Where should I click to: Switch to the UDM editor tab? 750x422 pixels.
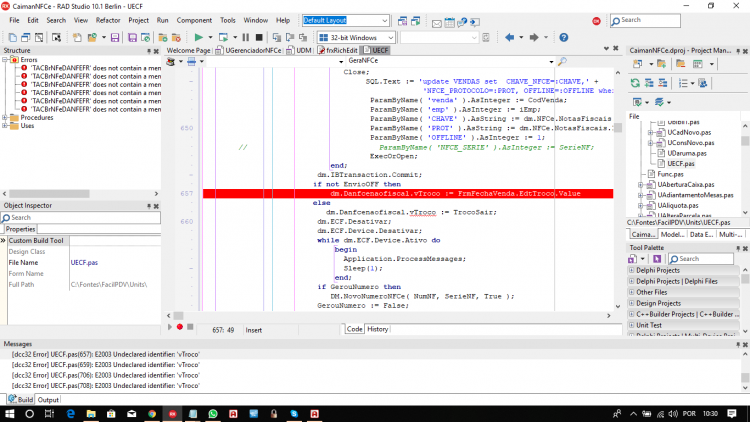(x=299, y=50)
